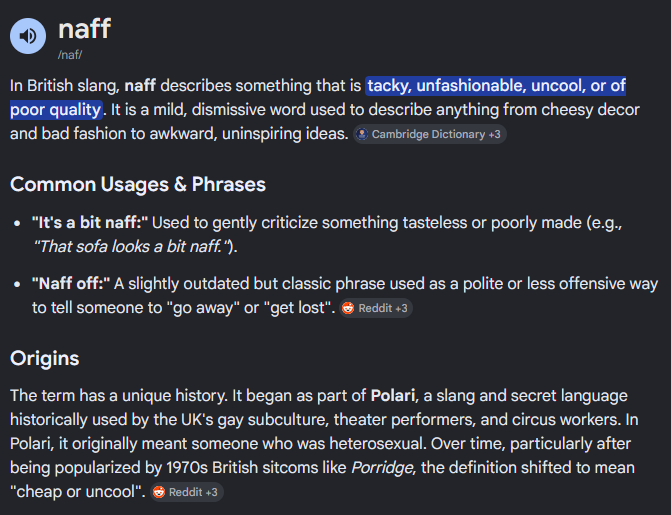Image resolution: width=671 pixels, height=515 pixels.
Task: Click Reddit icon beside "cheap or uncool"
Action: [159, 492]
